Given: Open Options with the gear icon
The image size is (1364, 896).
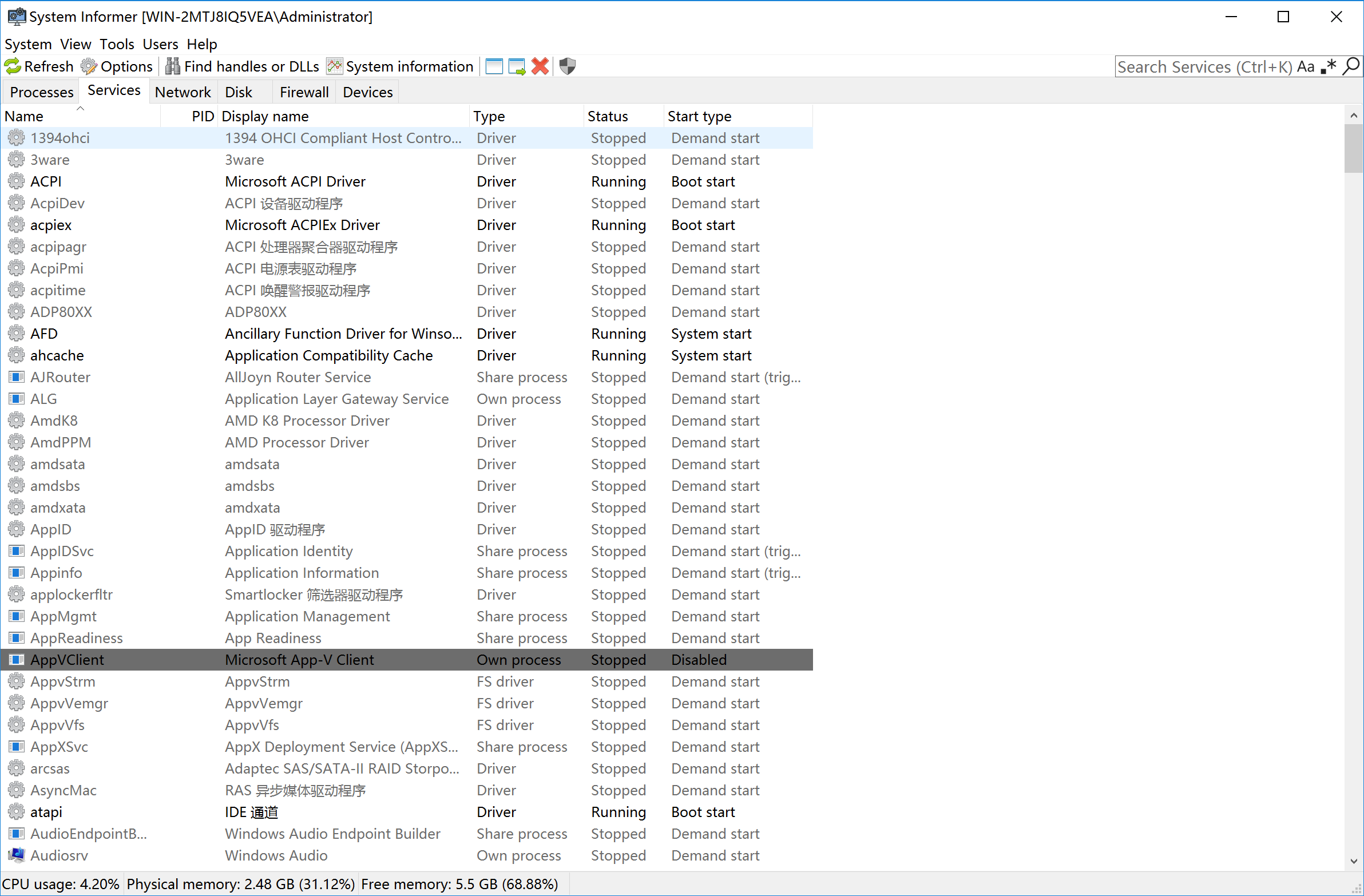Looking at the screenshot, I should (x=89, y=66).
